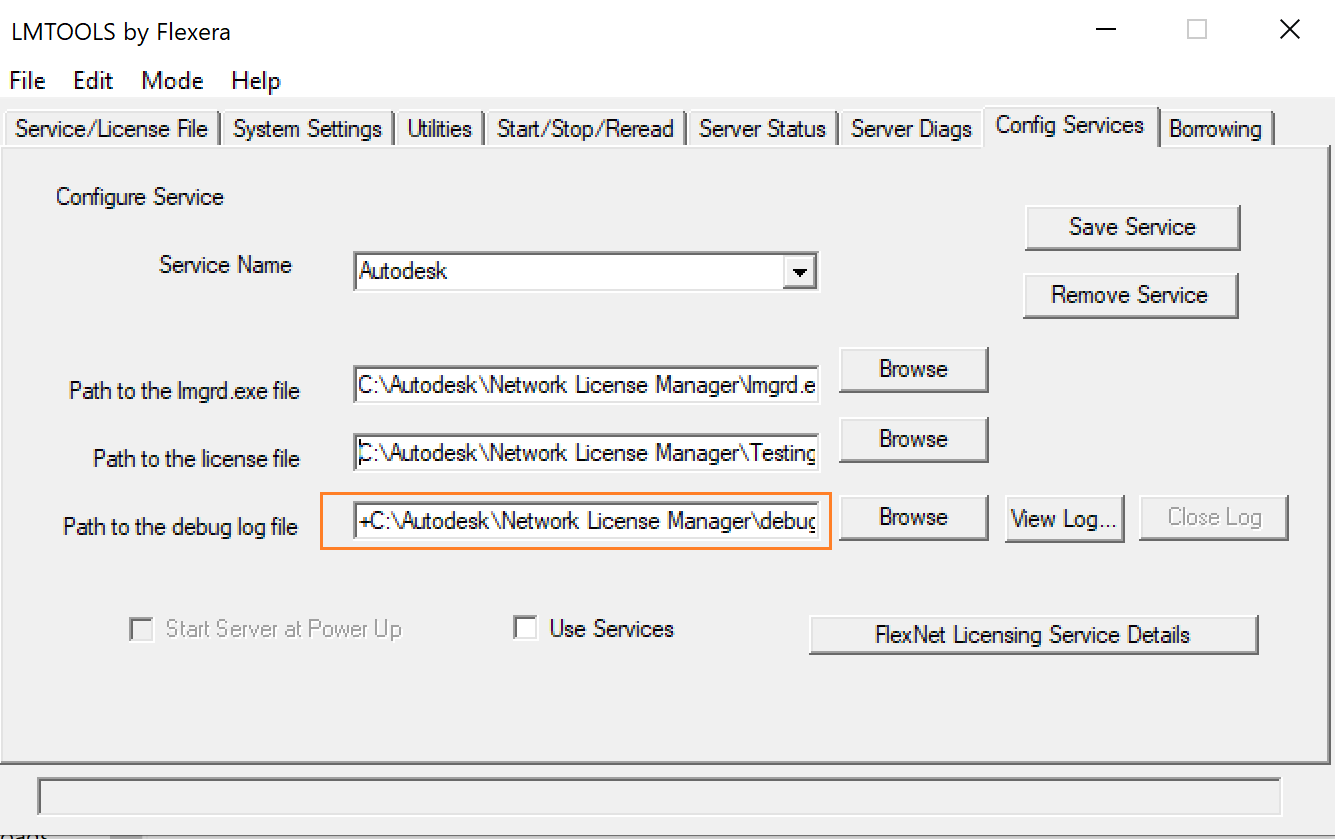Click the "Configure Service" heading text
This screenshot has height=839, width=1335.
click(x=140, y=197)
